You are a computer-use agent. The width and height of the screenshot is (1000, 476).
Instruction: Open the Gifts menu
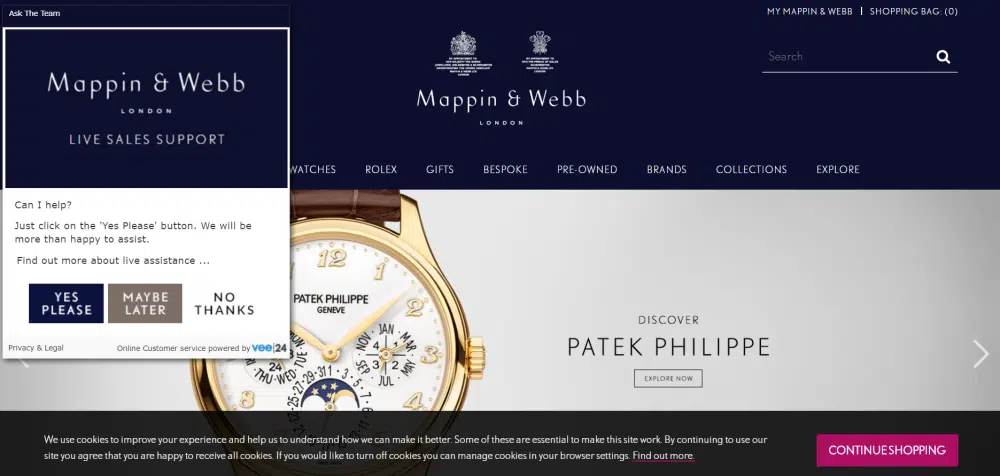tap(440, 169)
